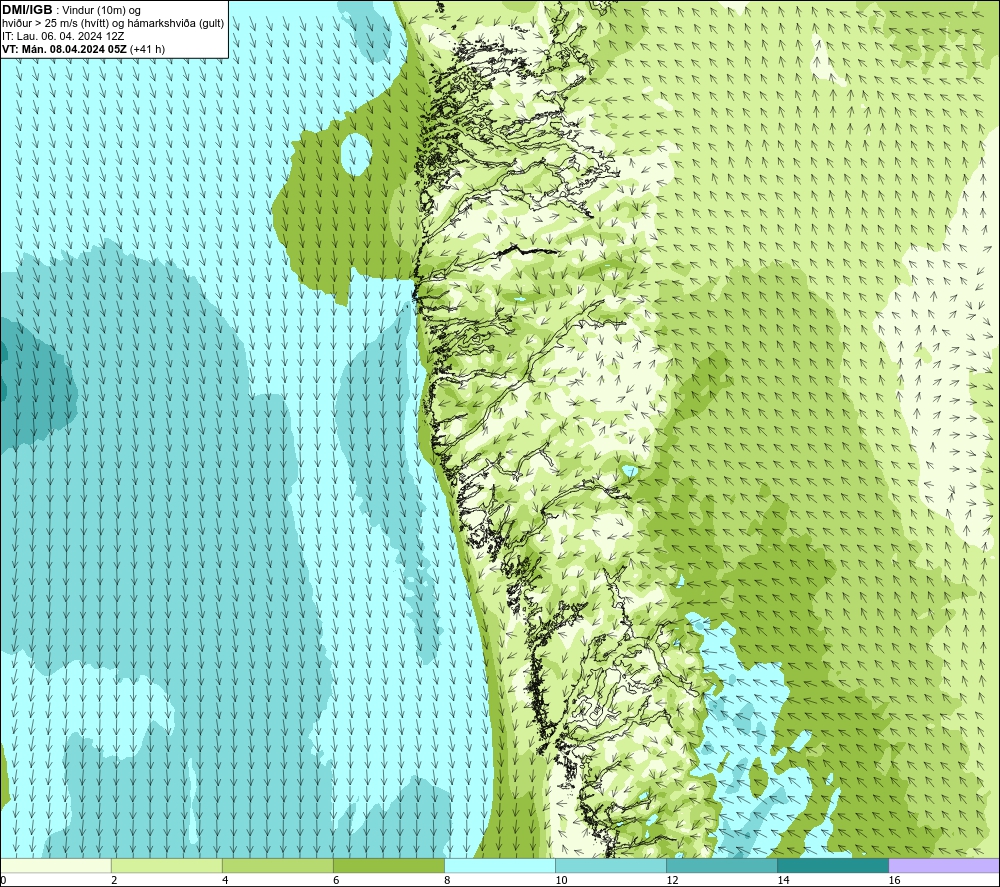
Task: Click the scale label '16'
Action: [x=894, y=880]
